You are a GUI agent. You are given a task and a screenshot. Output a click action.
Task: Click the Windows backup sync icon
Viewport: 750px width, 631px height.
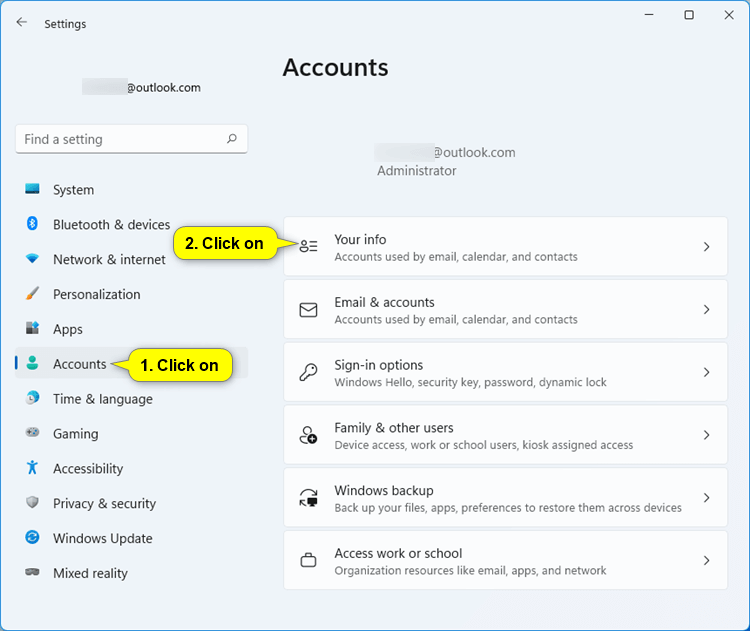click(x=309, y=498)
